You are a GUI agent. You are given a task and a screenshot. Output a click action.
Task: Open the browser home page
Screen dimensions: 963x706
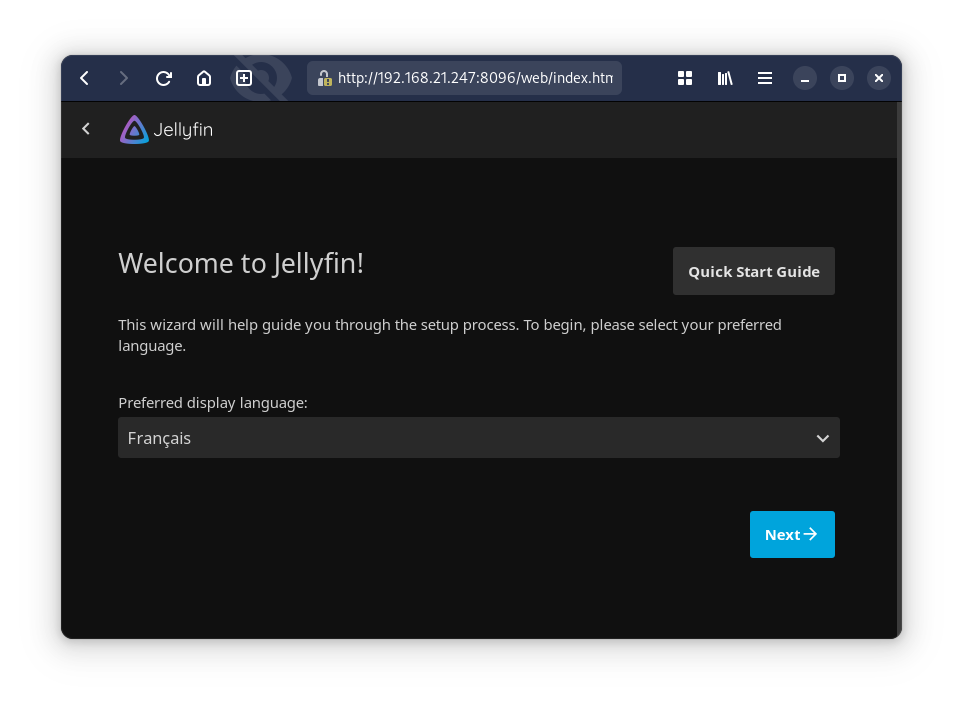click(x=204, y=78)
